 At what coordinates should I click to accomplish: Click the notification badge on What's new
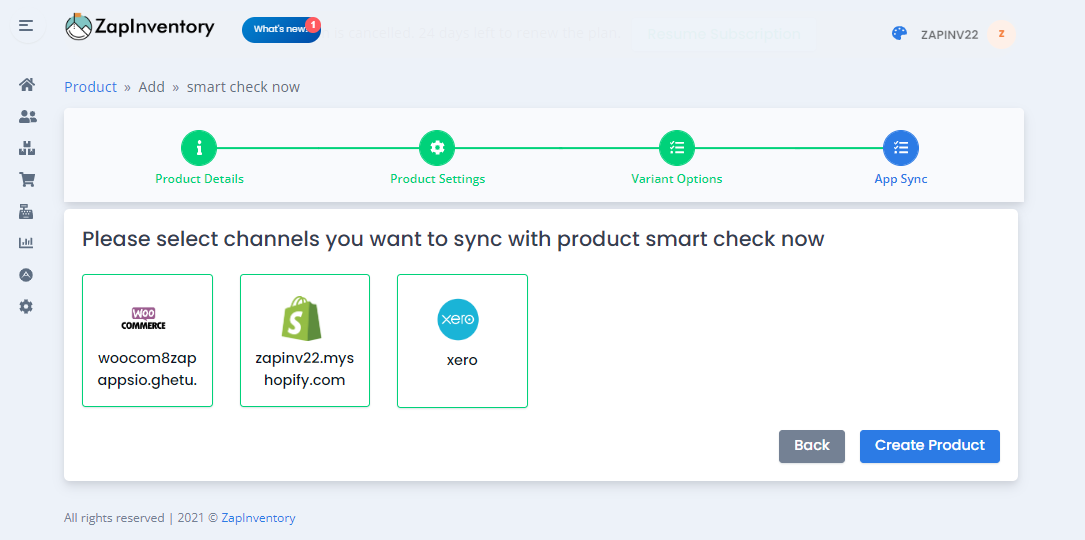313,25
